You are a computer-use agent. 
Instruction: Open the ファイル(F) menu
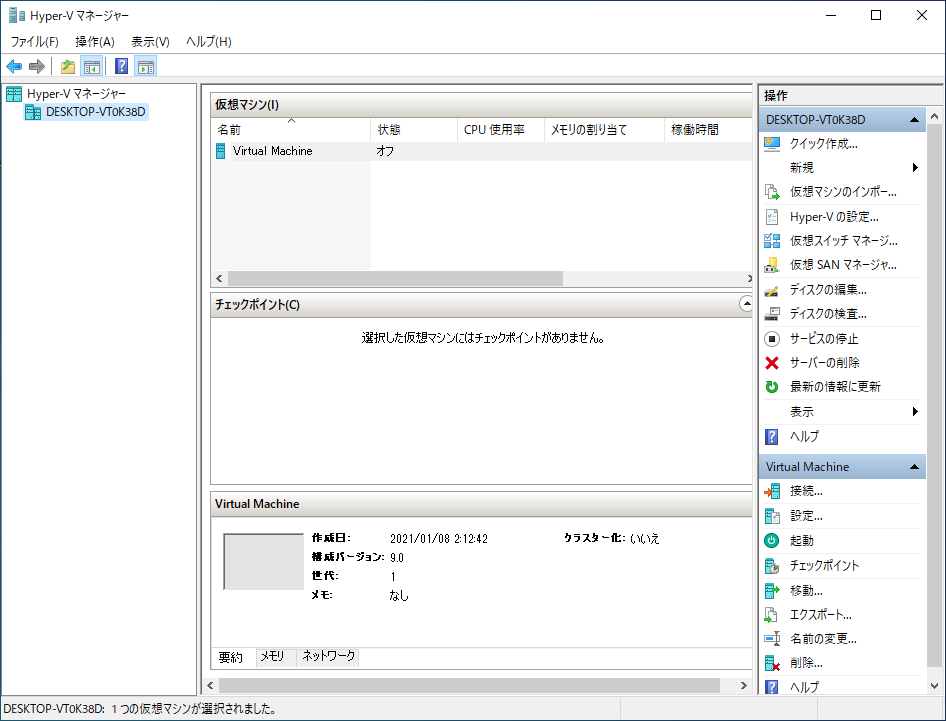pyautogui.click(x=35, y=42)
